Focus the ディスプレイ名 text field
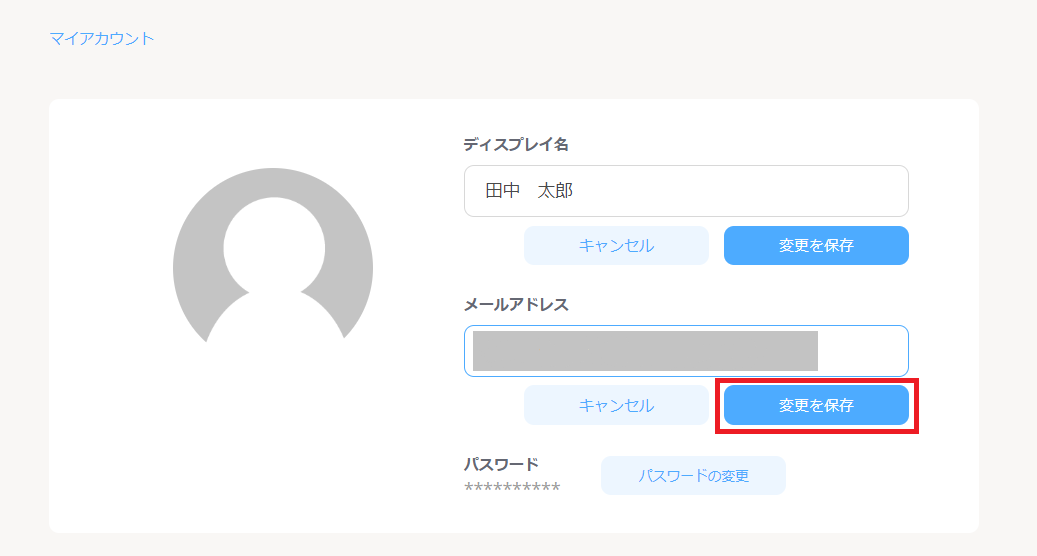Viewport: 1037px width, 556px height. point(685,191)
